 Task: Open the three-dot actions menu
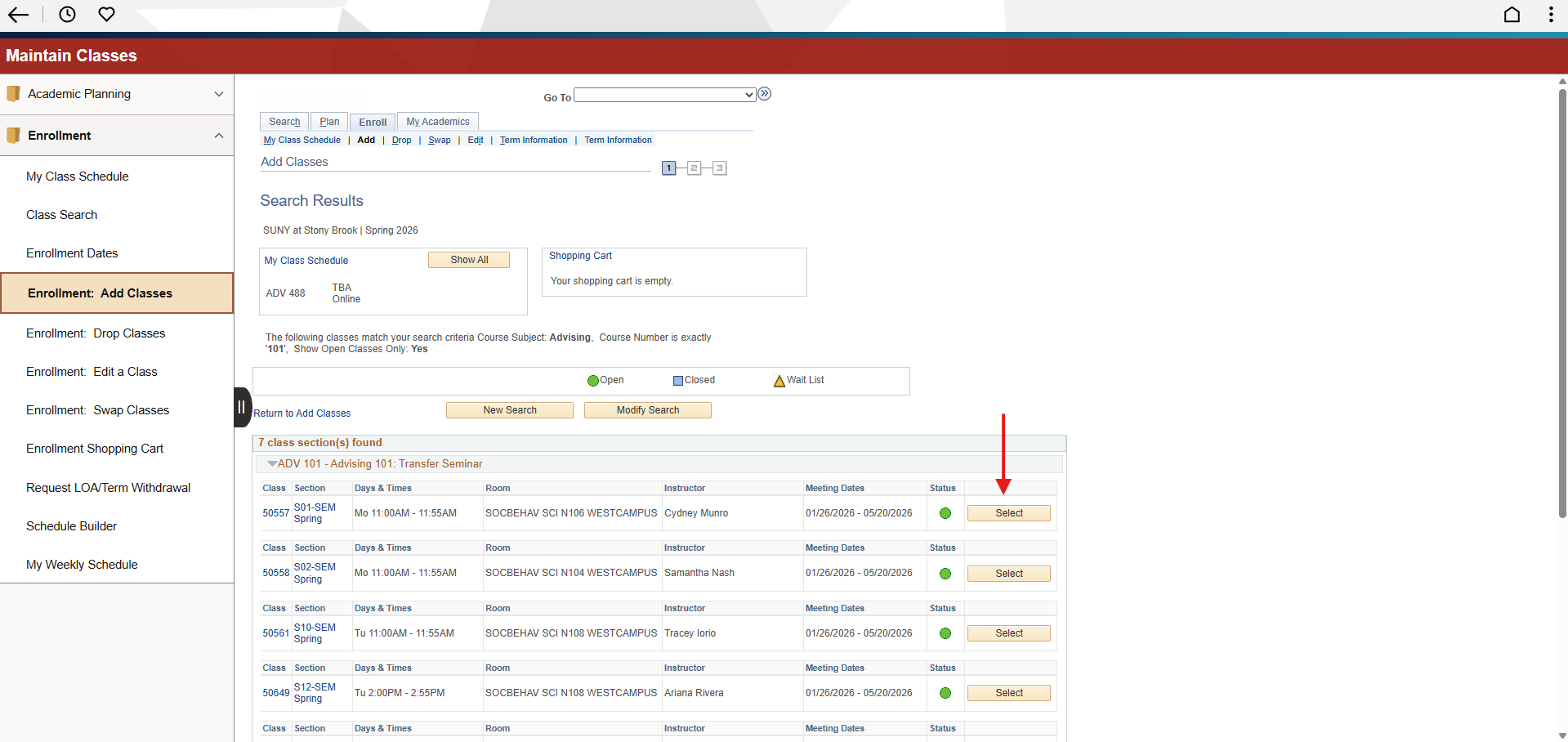point(1550,15)
